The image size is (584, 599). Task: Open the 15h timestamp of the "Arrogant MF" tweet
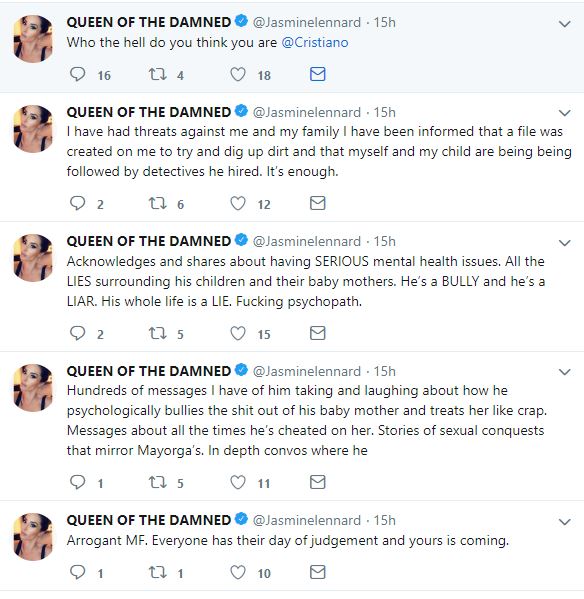[x=384, y=520]
